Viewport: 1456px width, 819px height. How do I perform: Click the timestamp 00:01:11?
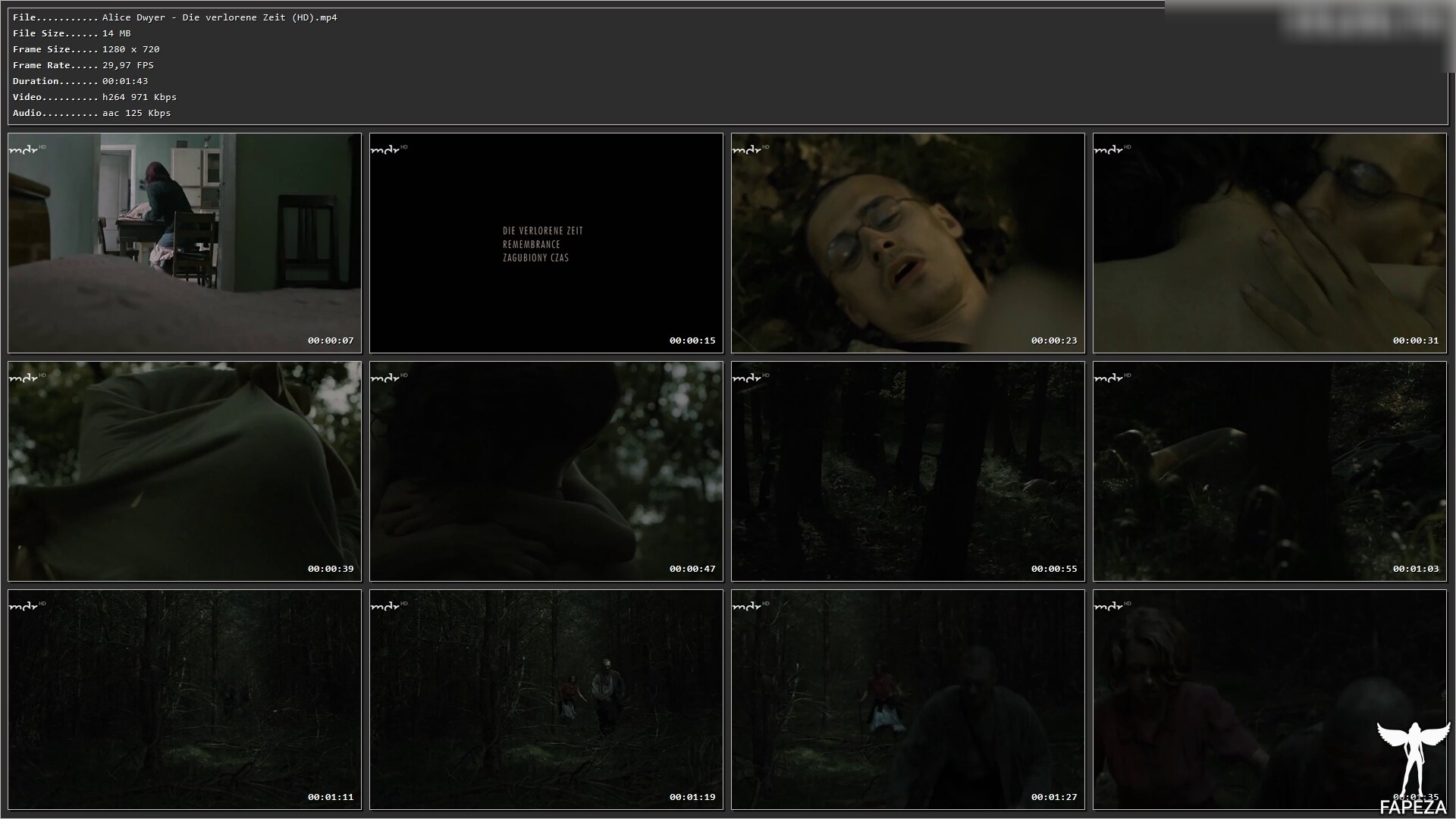coord(331,797)
